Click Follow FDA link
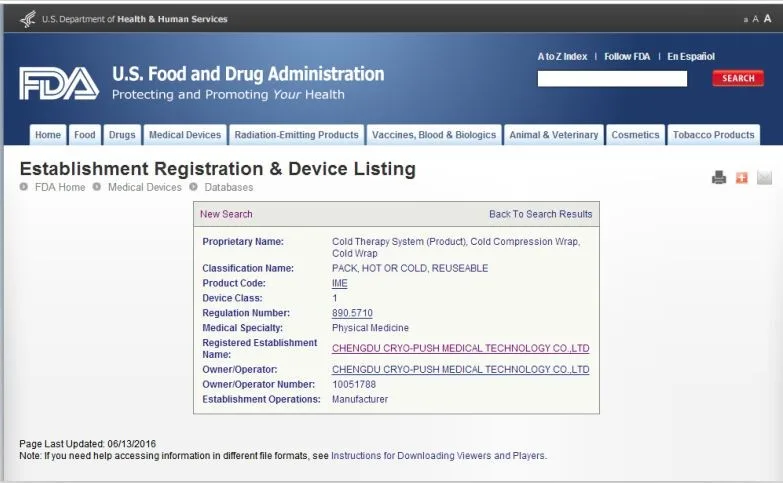The height and width of the screenshot is (483, 783). point(627,56)
